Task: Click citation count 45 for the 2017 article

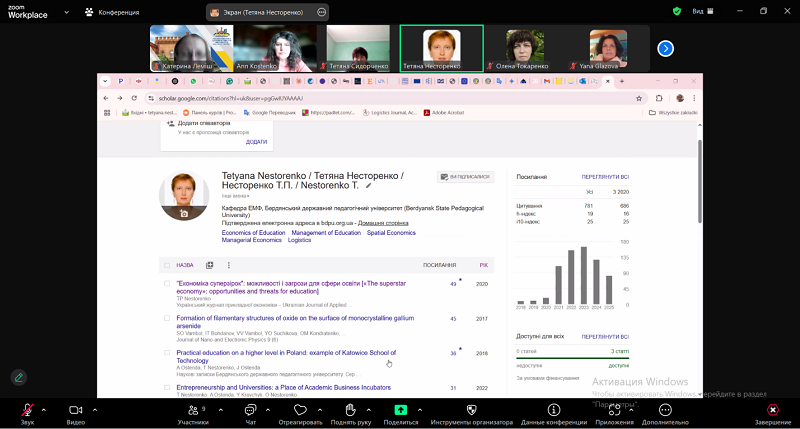Action: 453,319
